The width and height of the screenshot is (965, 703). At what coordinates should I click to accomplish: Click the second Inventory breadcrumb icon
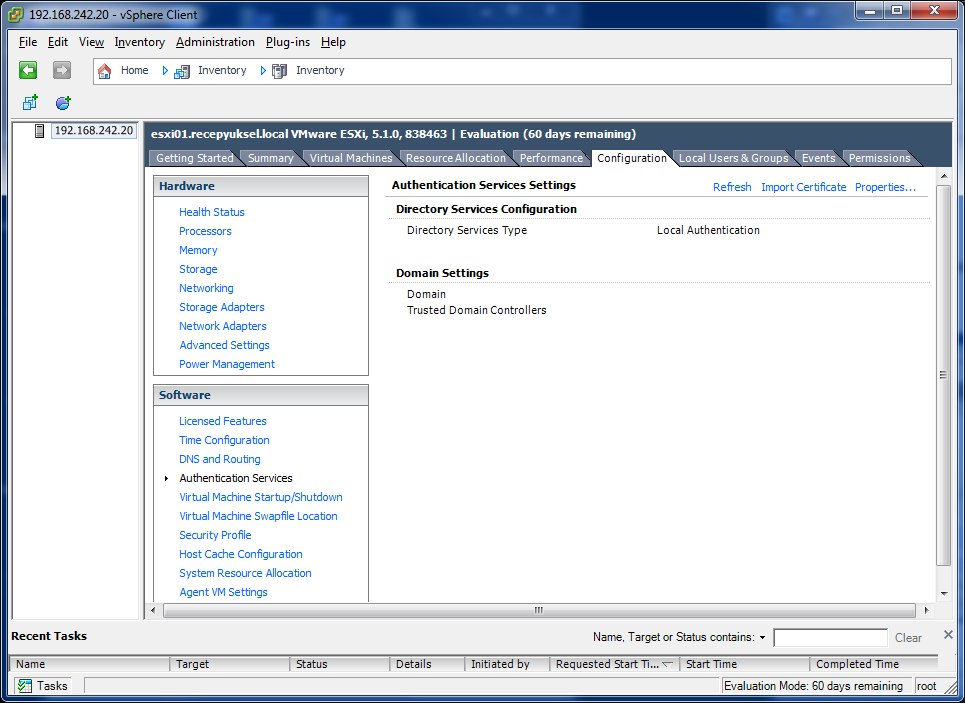279,71
